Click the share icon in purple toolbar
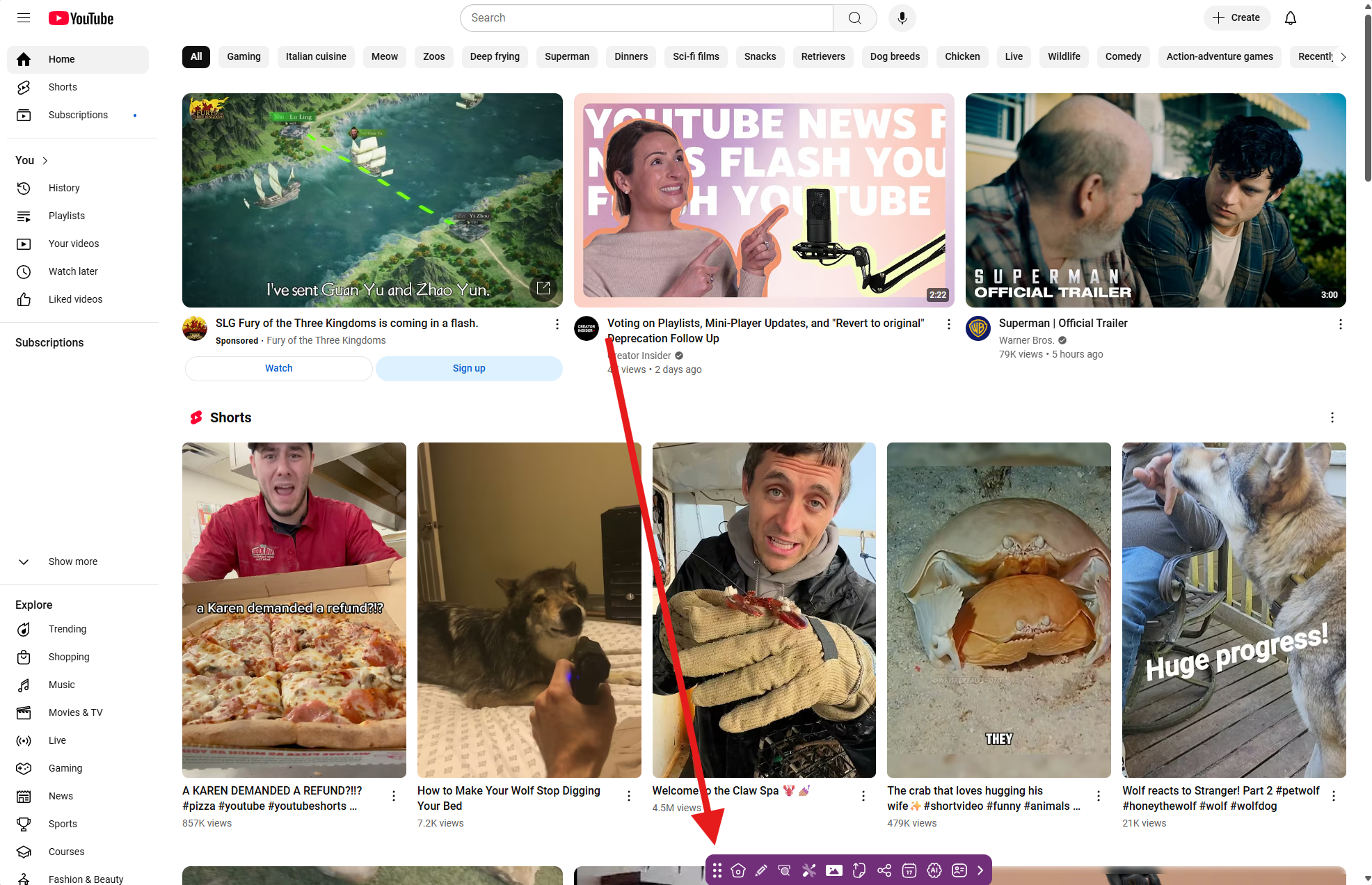This screenshot has width=1372, height=885. click(884, 870)
